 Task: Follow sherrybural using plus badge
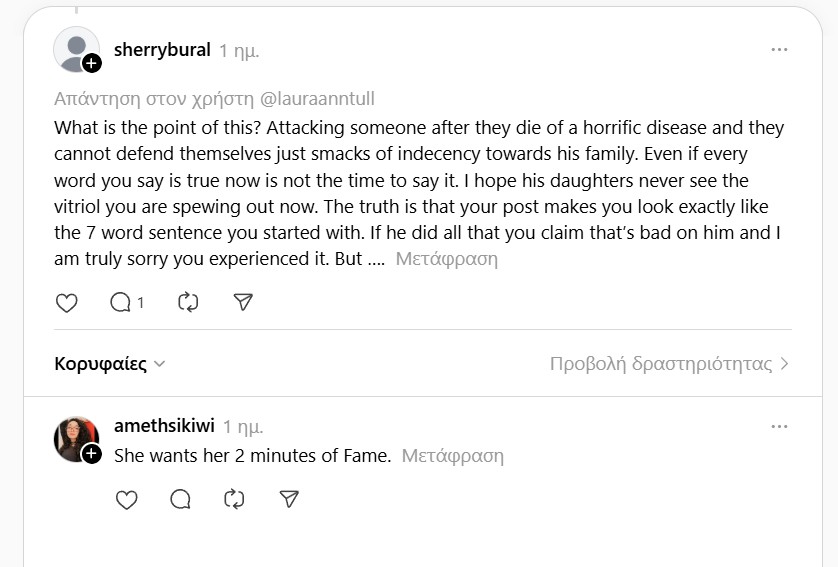91,64
